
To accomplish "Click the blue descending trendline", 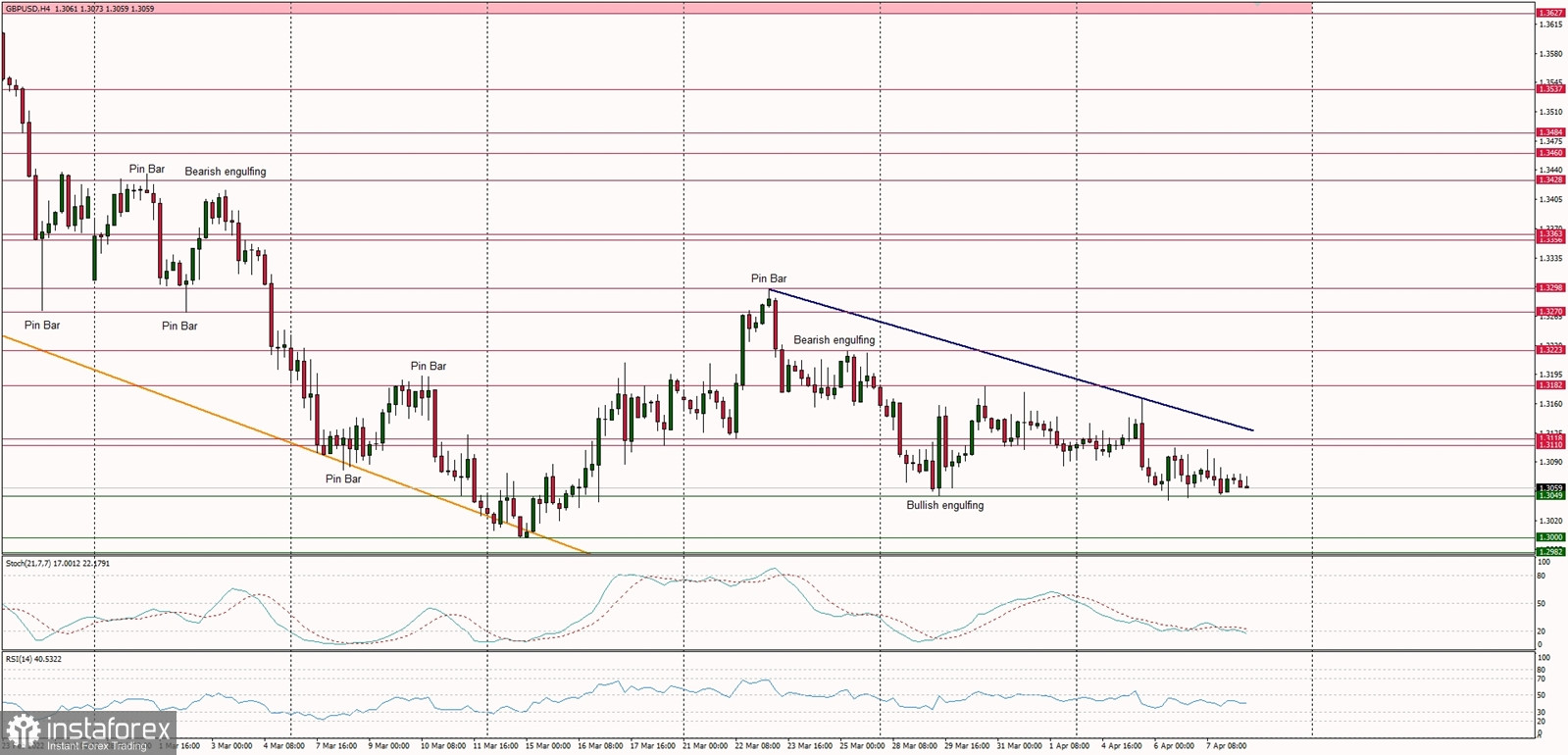I will [x=1010, y=360].
